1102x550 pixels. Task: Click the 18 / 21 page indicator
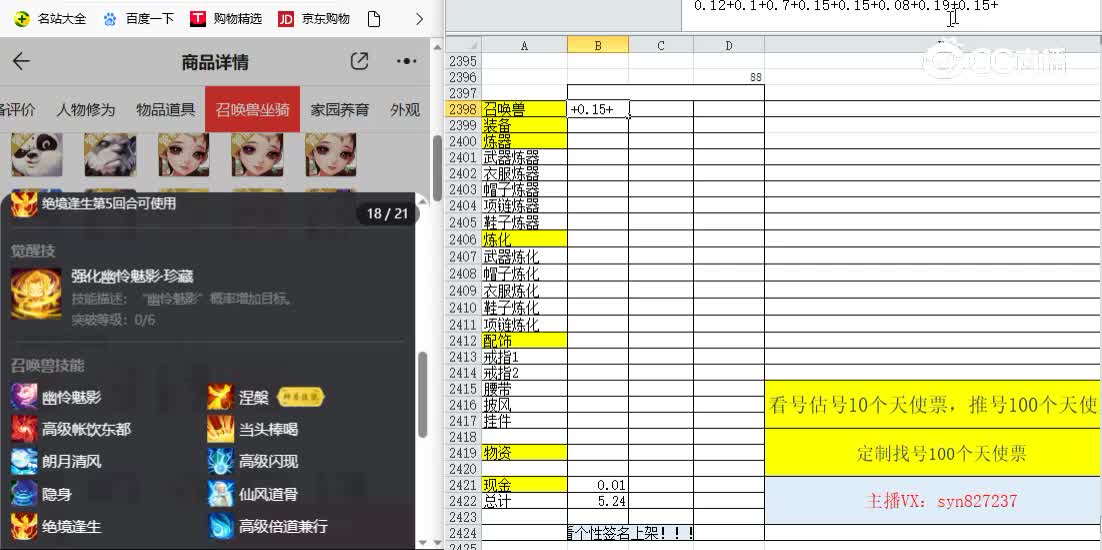tap(387, 214)
